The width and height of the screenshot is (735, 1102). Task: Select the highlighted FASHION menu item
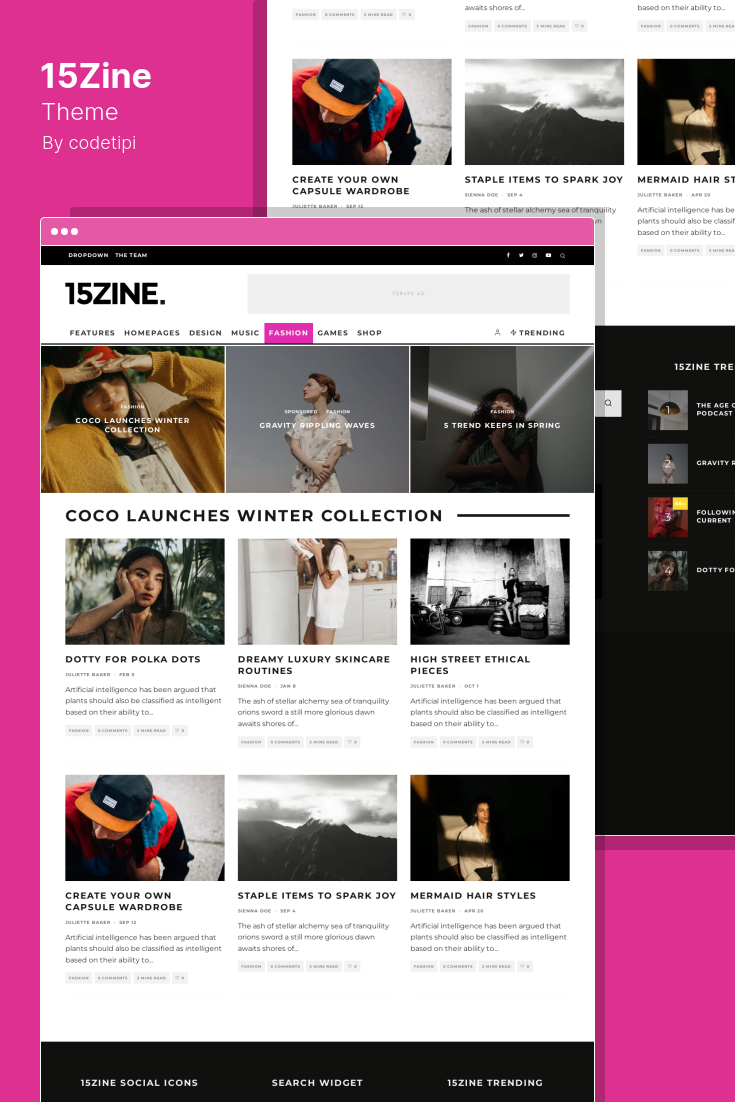tap(289, 333)
